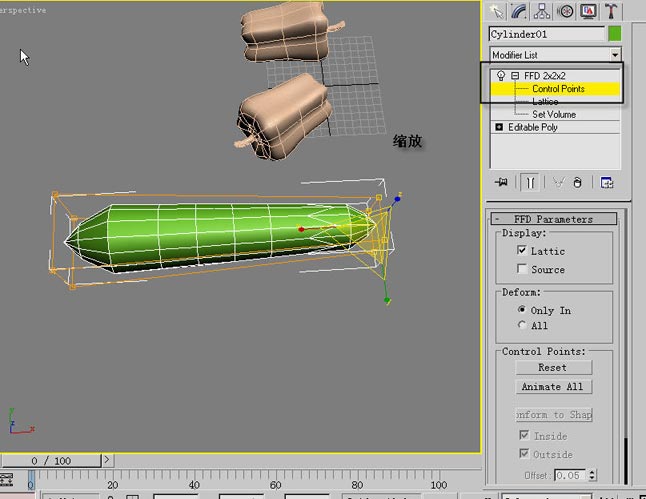Screen dimensions: 646x499
Task: Click Conform to Shape button
Action: (554, 415)
